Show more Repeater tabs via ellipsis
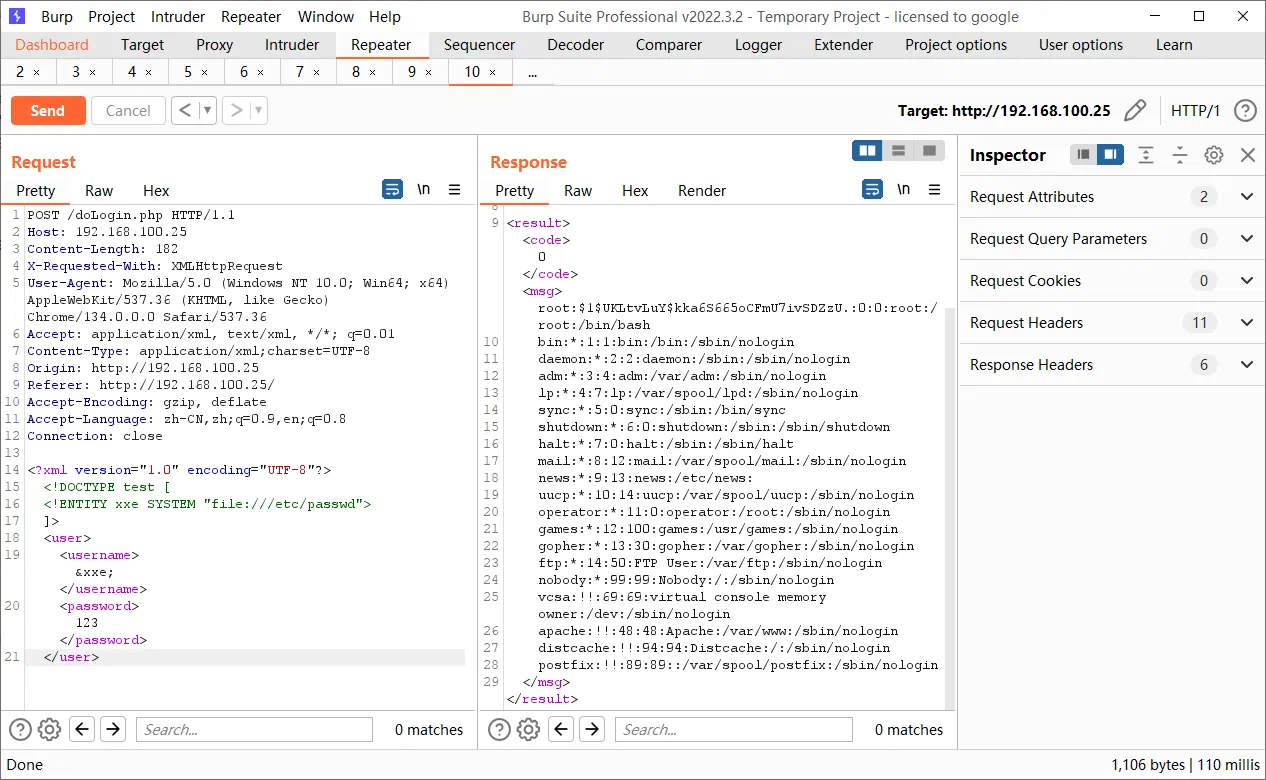Screen dimensions: 1266x780 (532, 72)
